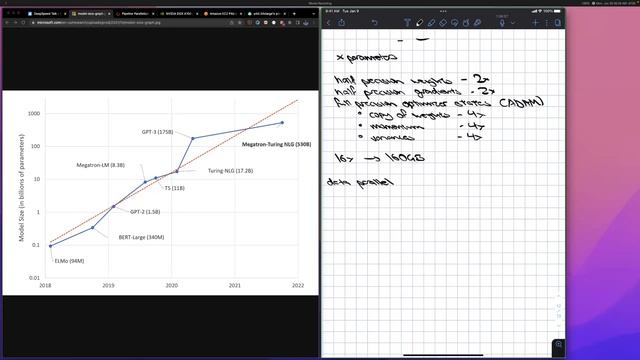Open the vertical-dots more options menu in Notability
Screen dimensions: 640x360
pos(547,23)
